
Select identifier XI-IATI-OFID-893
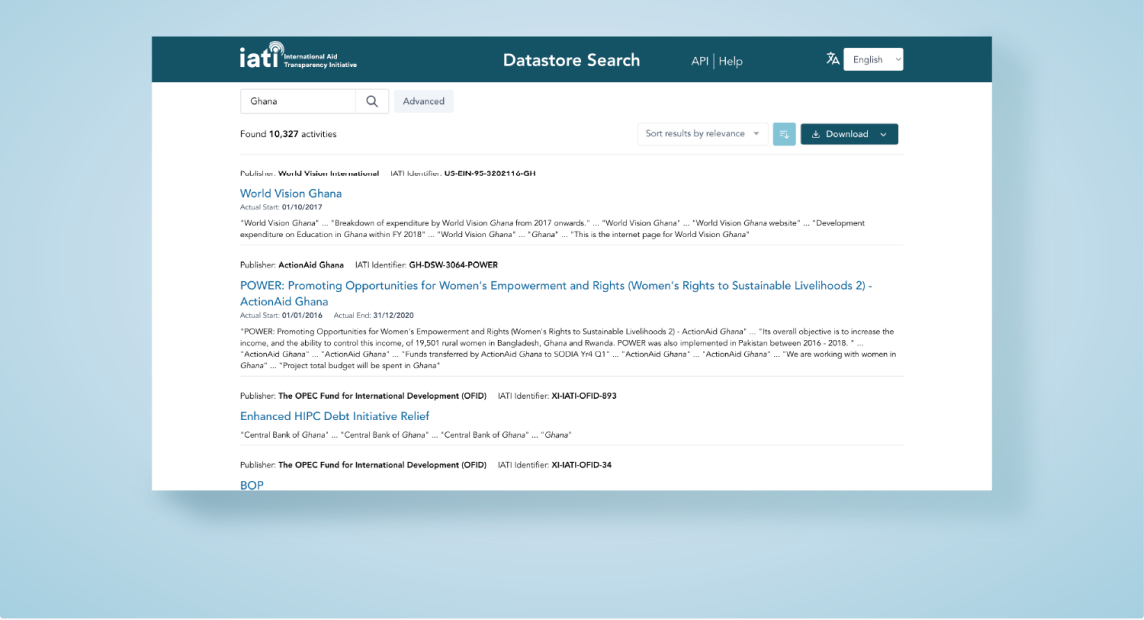pyautogui.click(x=584, y=396)
